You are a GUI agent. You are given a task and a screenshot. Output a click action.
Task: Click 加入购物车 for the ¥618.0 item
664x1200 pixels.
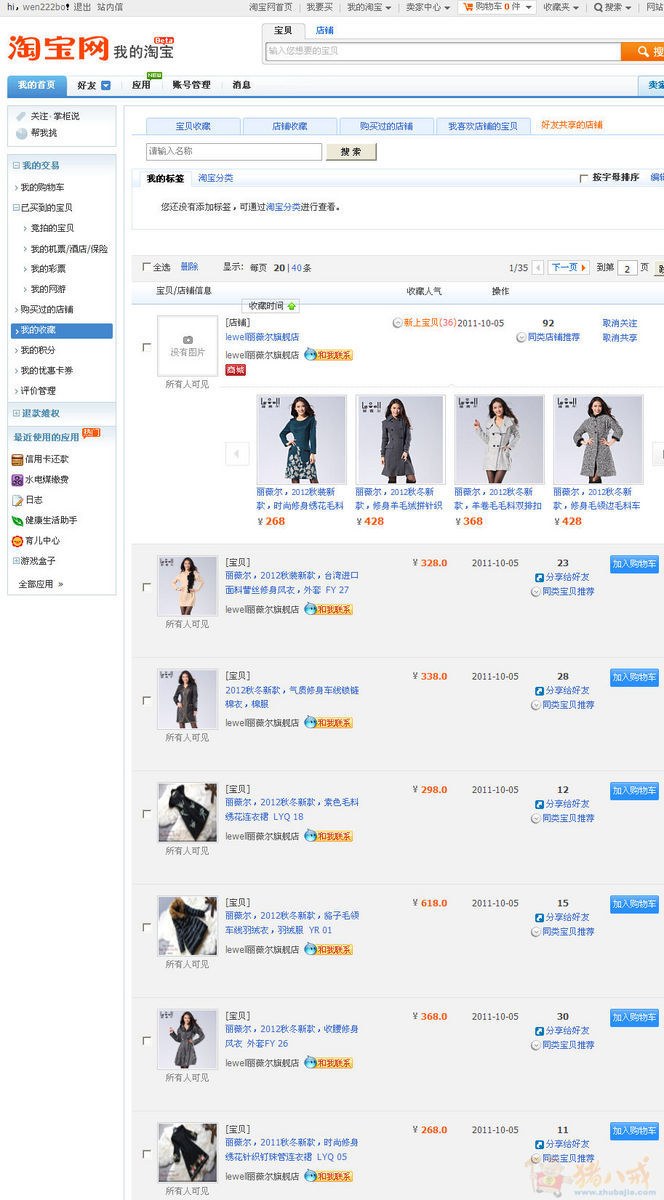pyautogui.click(x=634, y=904)
